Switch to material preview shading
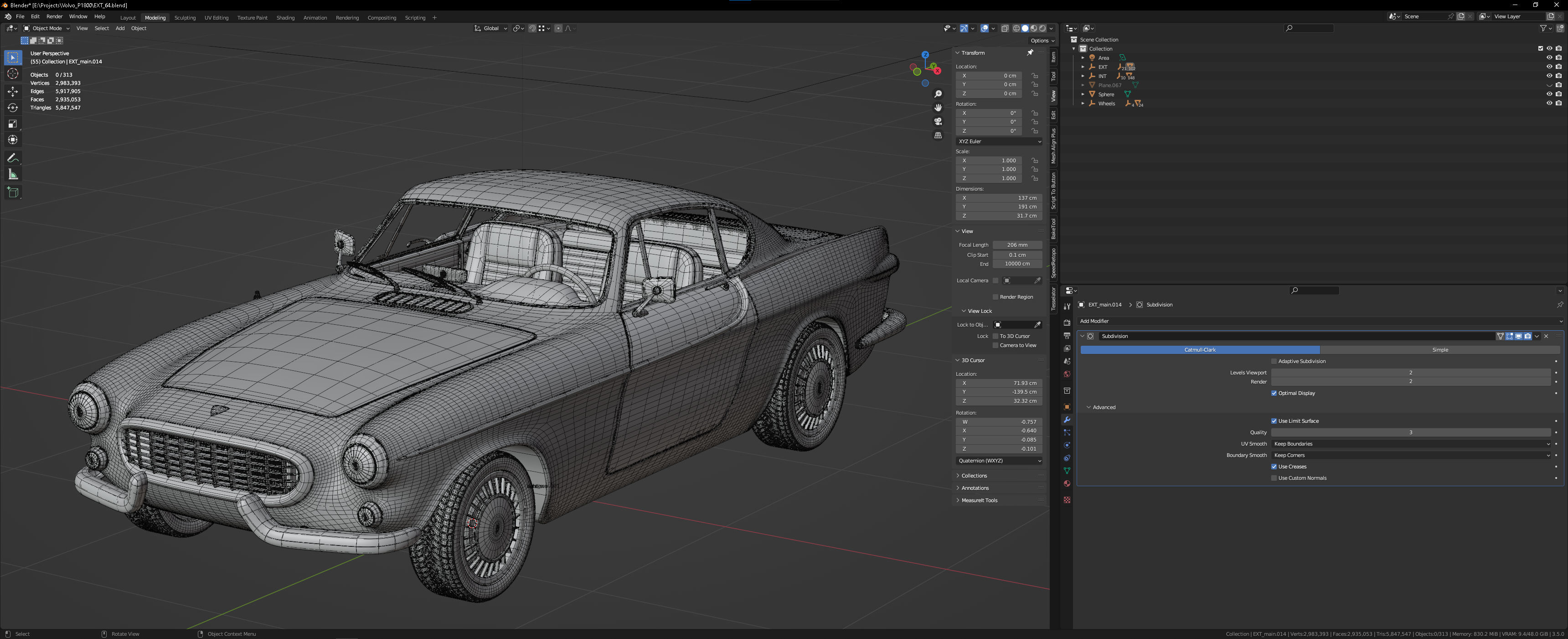The image size is (1568, 639). point(1034,28)
